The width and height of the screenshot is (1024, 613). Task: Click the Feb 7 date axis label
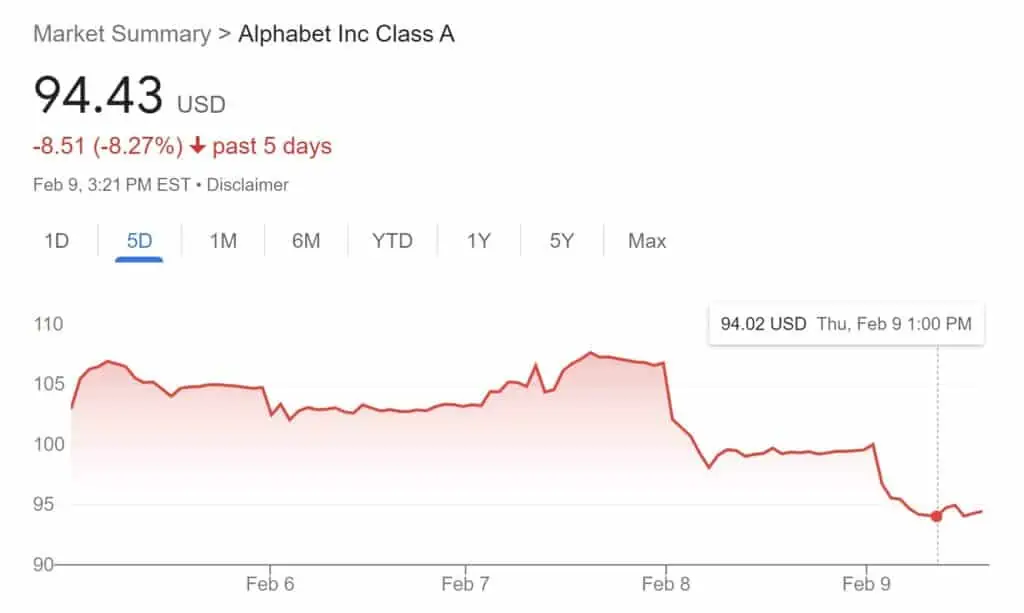point(465,583)
